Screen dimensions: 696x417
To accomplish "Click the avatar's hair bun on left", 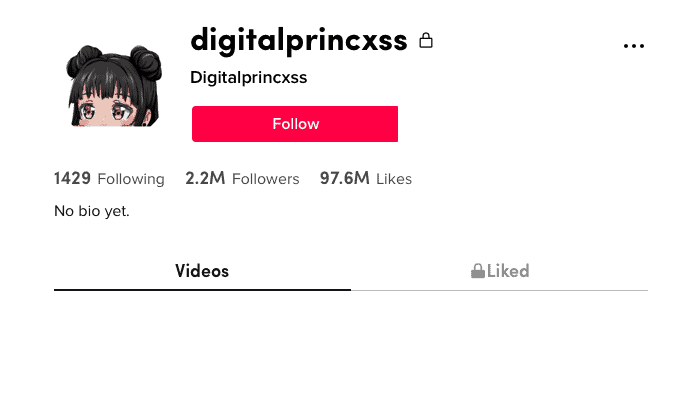I will click(85, 59).
